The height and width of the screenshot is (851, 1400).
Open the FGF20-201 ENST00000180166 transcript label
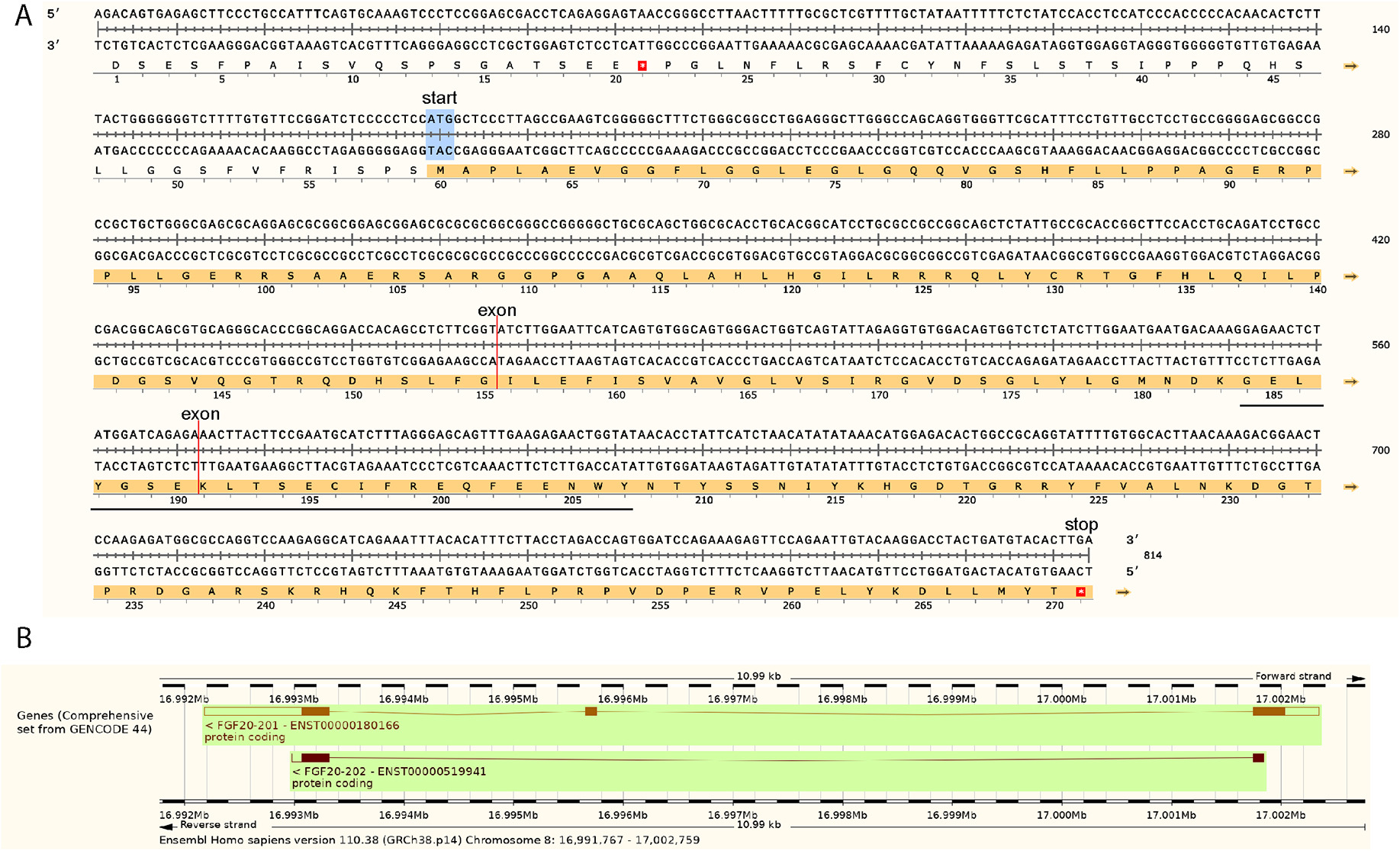click(302, 726)
